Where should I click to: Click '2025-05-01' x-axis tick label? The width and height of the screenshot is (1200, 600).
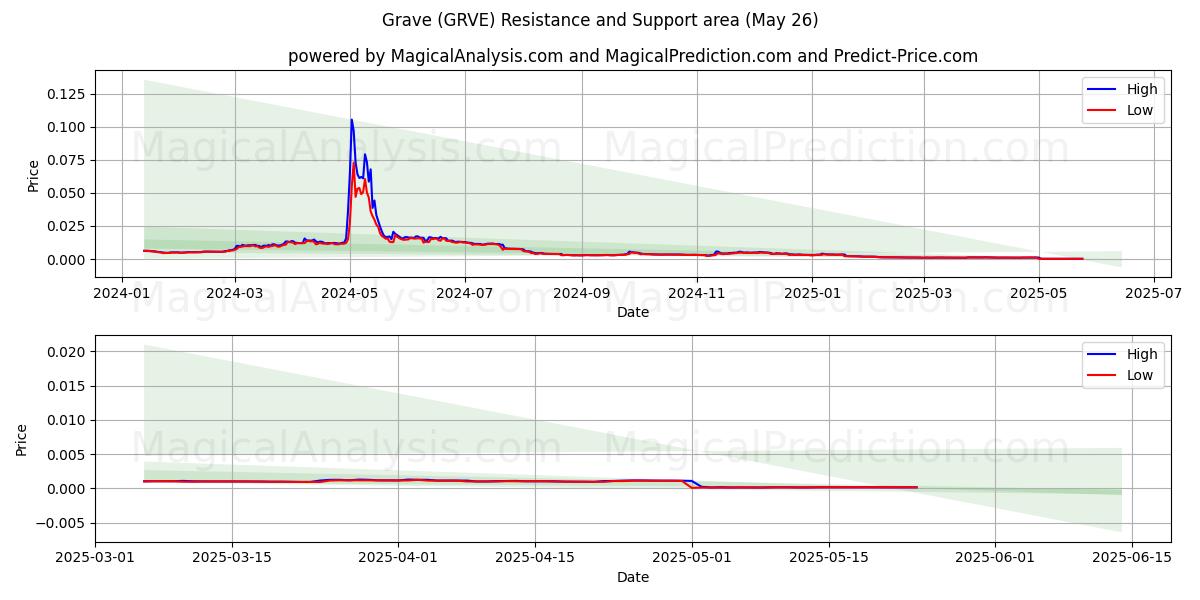pos(691,559)
